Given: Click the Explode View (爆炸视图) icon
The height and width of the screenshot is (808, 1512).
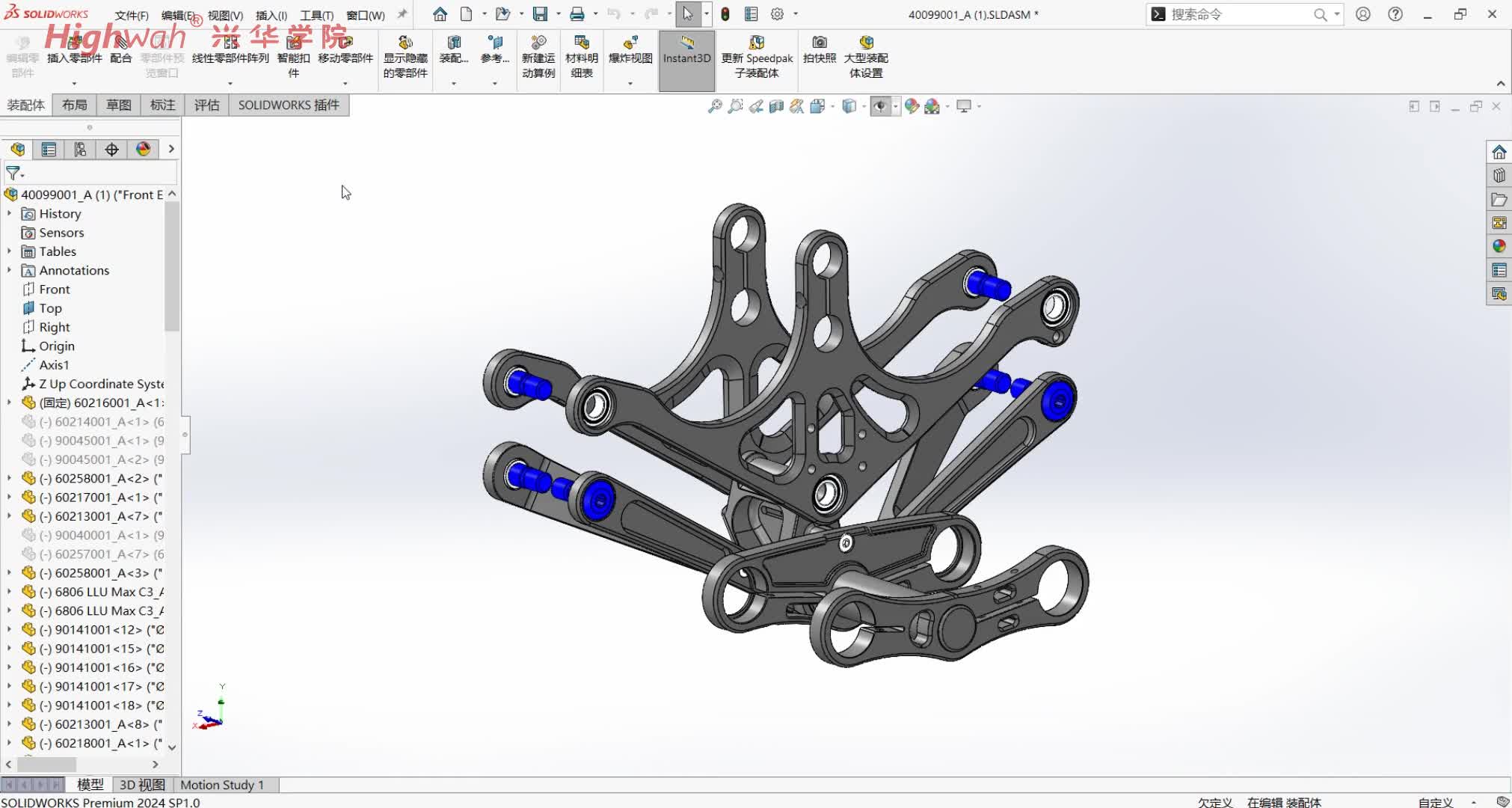Looking at the screenshot, I should (630, 45).
